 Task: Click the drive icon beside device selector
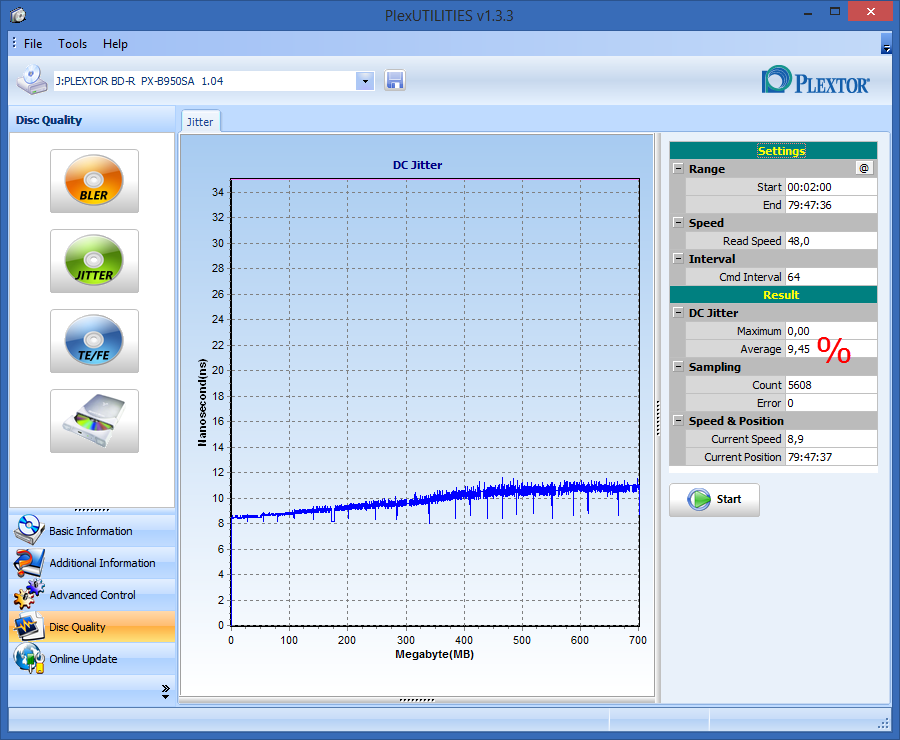32,80
